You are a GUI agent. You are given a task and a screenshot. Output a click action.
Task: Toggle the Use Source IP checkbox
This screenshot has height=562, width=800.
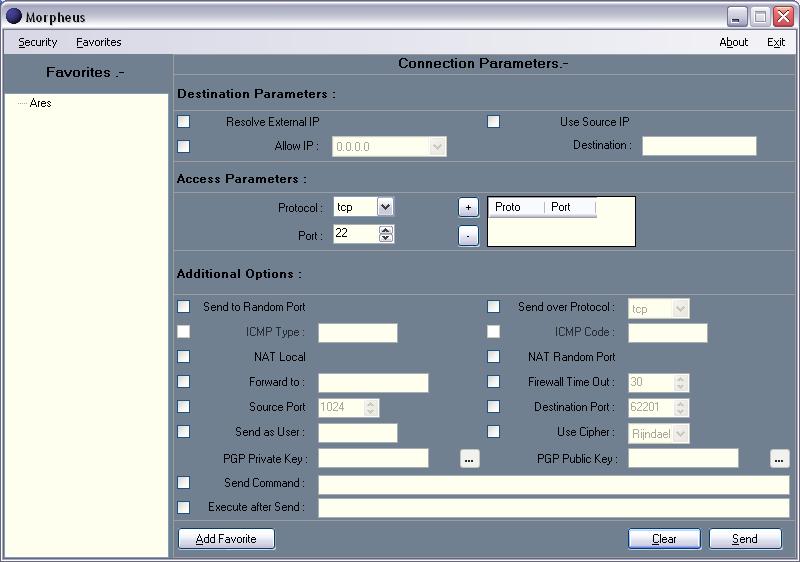pyautogui.click(x=493, y=122)
